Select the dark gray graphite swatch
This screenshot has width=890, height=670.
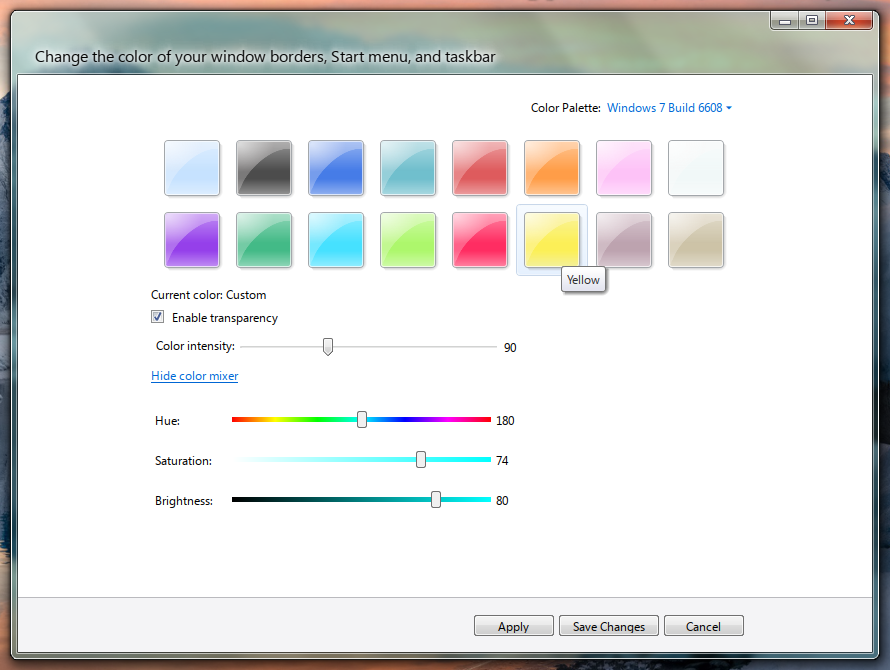(264, 168)
